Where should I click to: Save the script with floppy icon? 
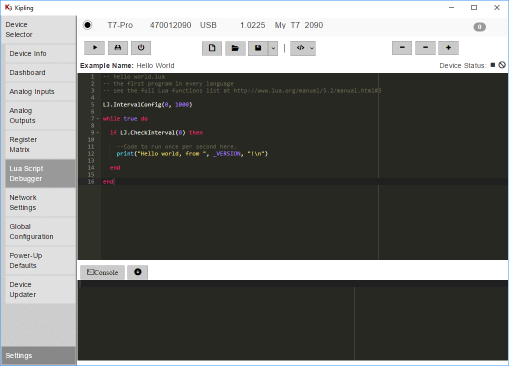coord(258,48)
